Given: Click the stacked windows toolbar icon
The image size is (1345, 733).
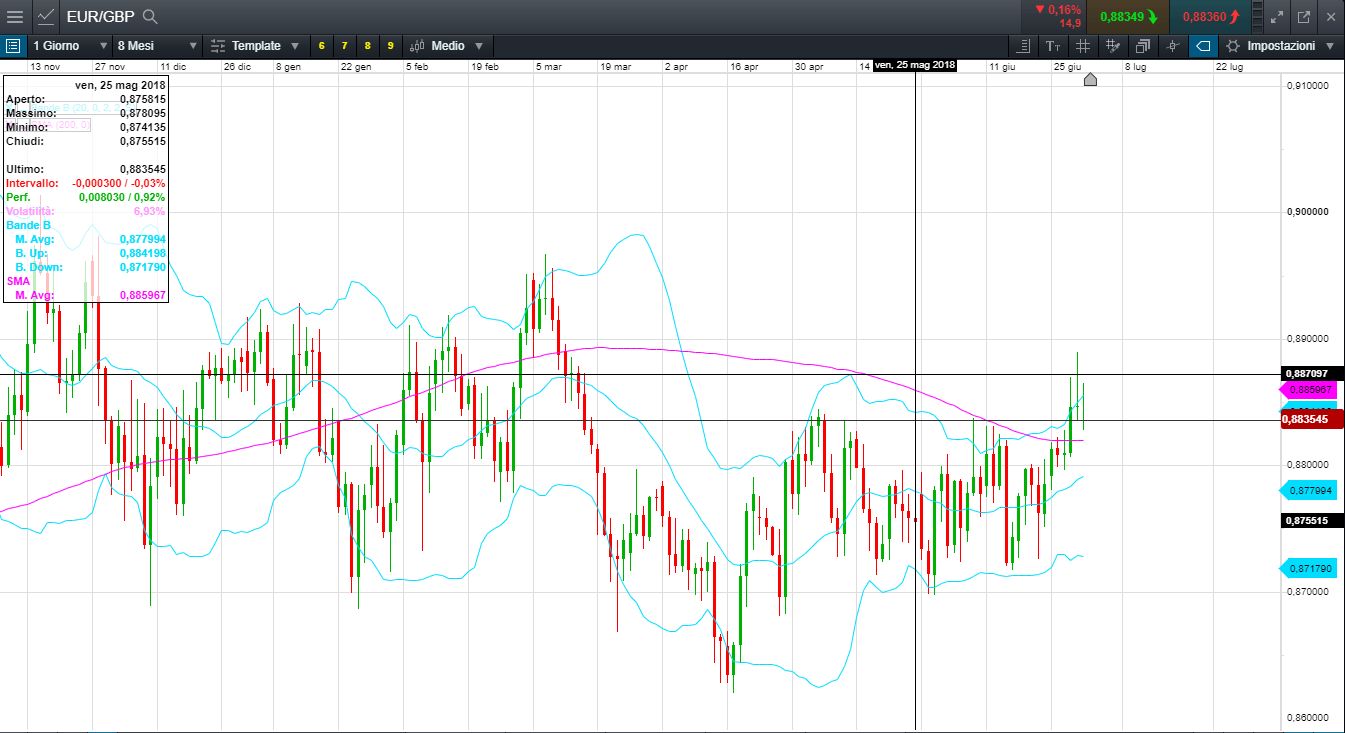Looking at the screenshot, I should click(1142, 46).
